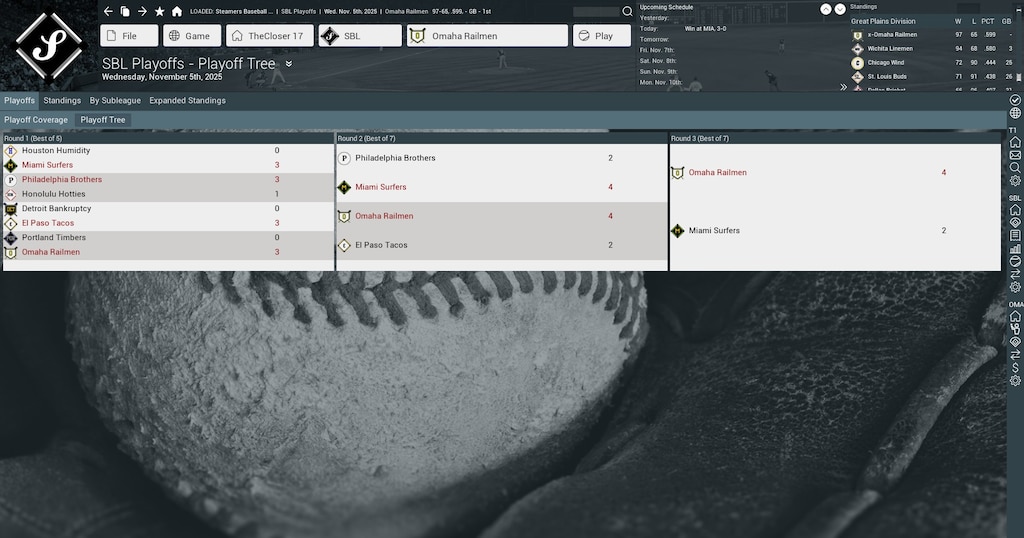
Task: Click the up arrow button beside Standings widget
Action: [x=825, y=9]
